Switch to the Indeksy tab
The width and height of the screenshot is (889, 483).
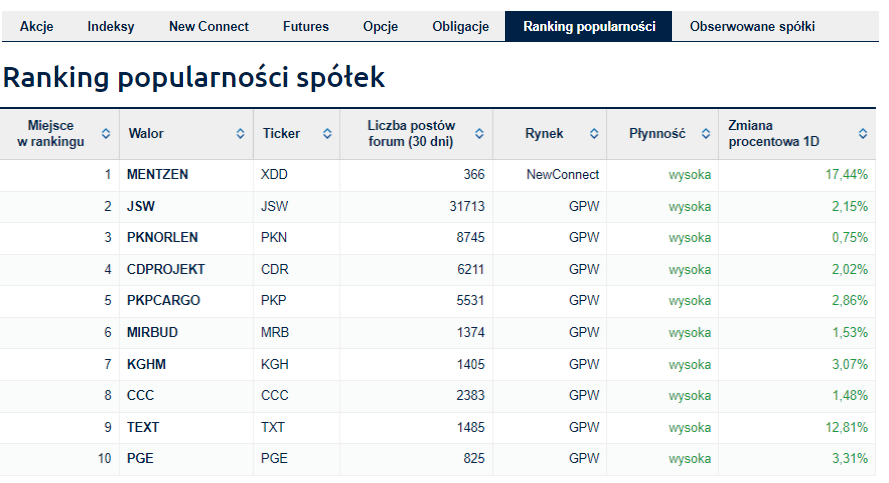111,27
